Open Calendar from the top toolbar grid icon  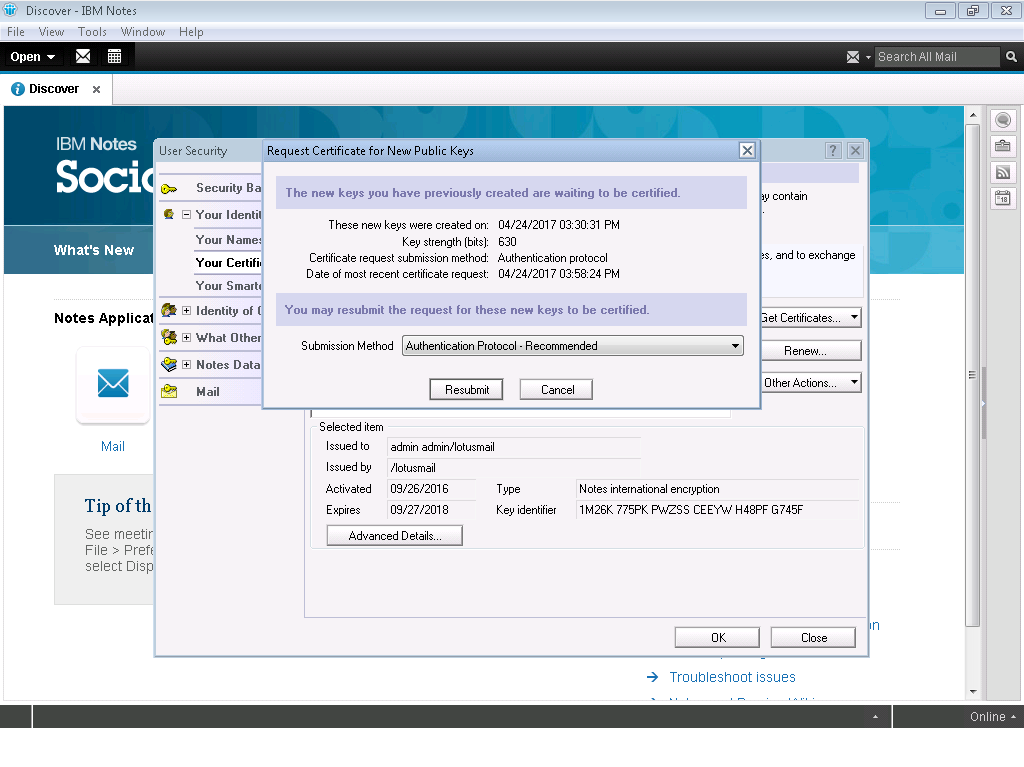tap(114, 56)
